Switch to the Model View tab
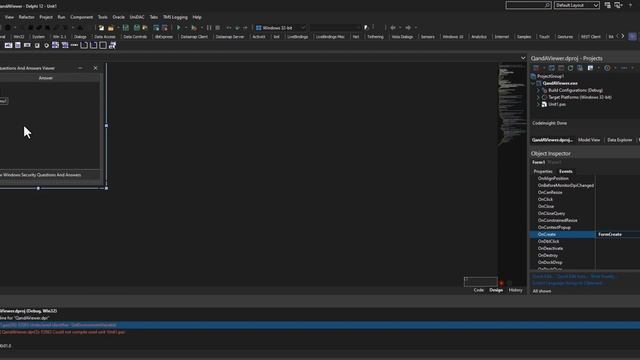 pyautogui.click(x=589, y=140)
